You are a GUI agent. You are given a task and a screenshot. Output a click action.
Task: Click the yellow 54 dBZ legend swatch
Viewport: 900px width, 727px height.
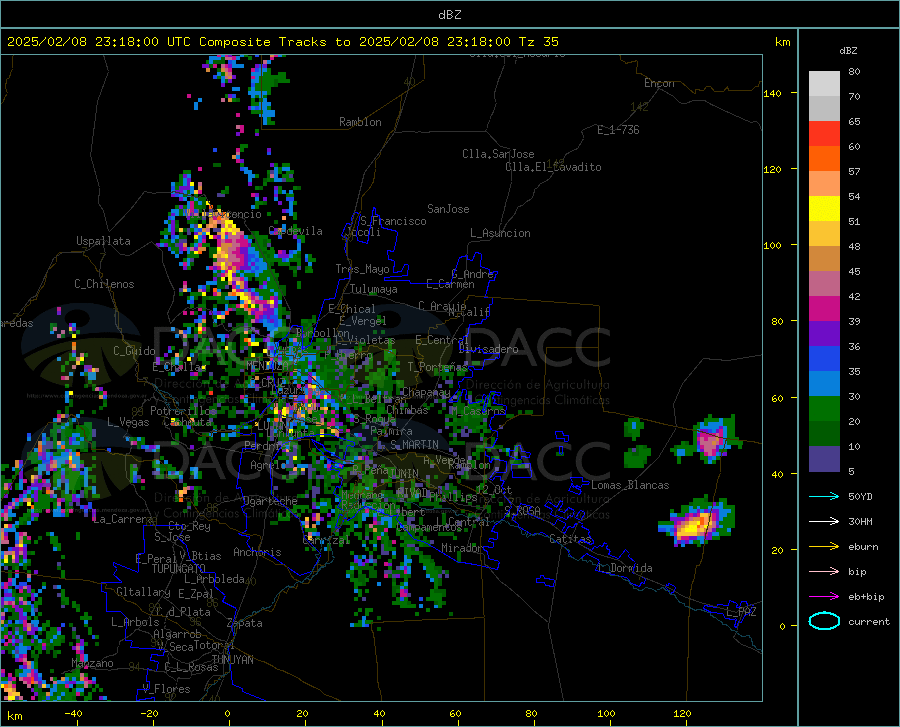pyautogui.click(x=824, y=208)
